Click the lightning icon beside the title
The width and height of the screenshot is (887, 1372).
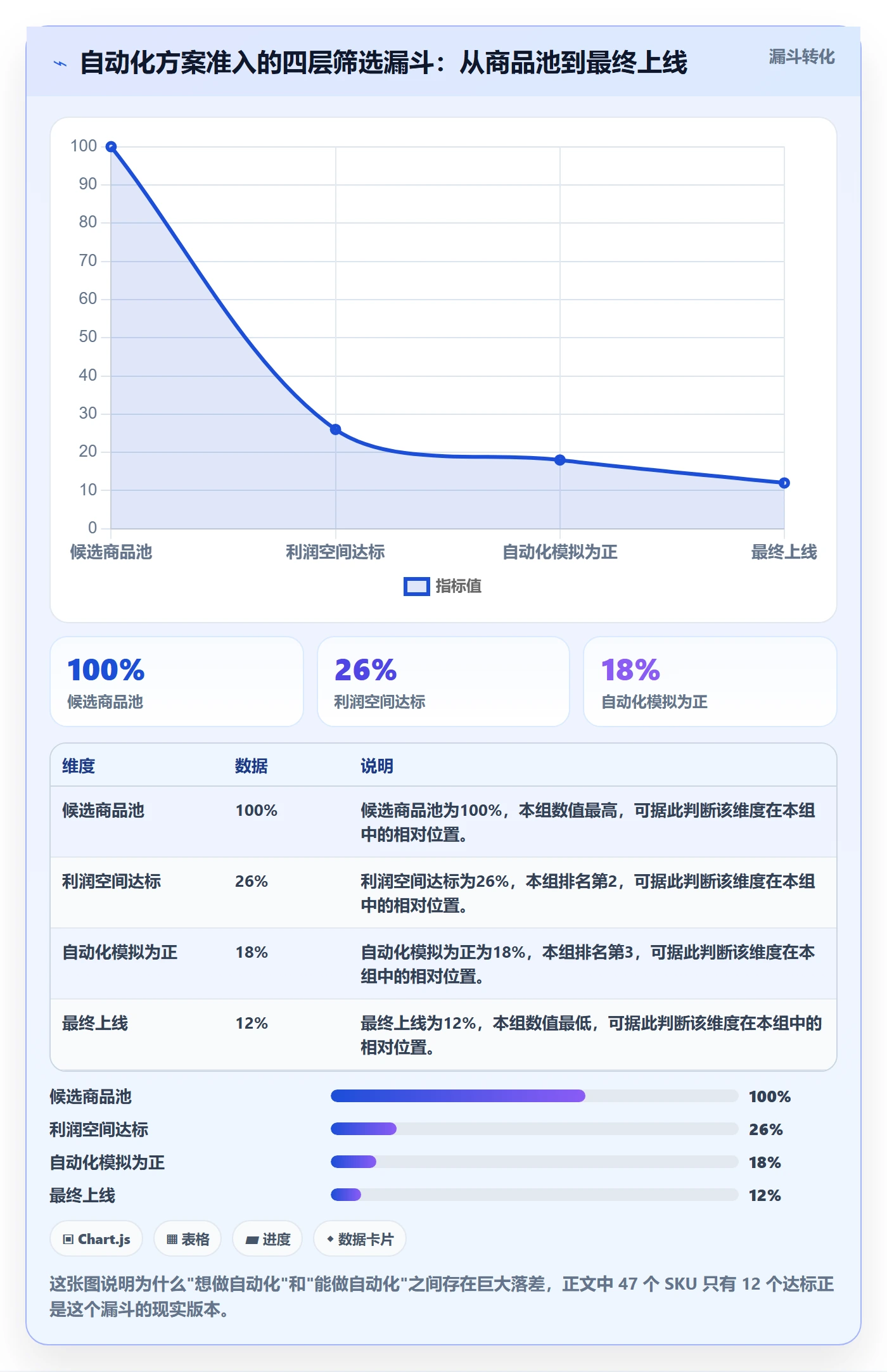60,63
